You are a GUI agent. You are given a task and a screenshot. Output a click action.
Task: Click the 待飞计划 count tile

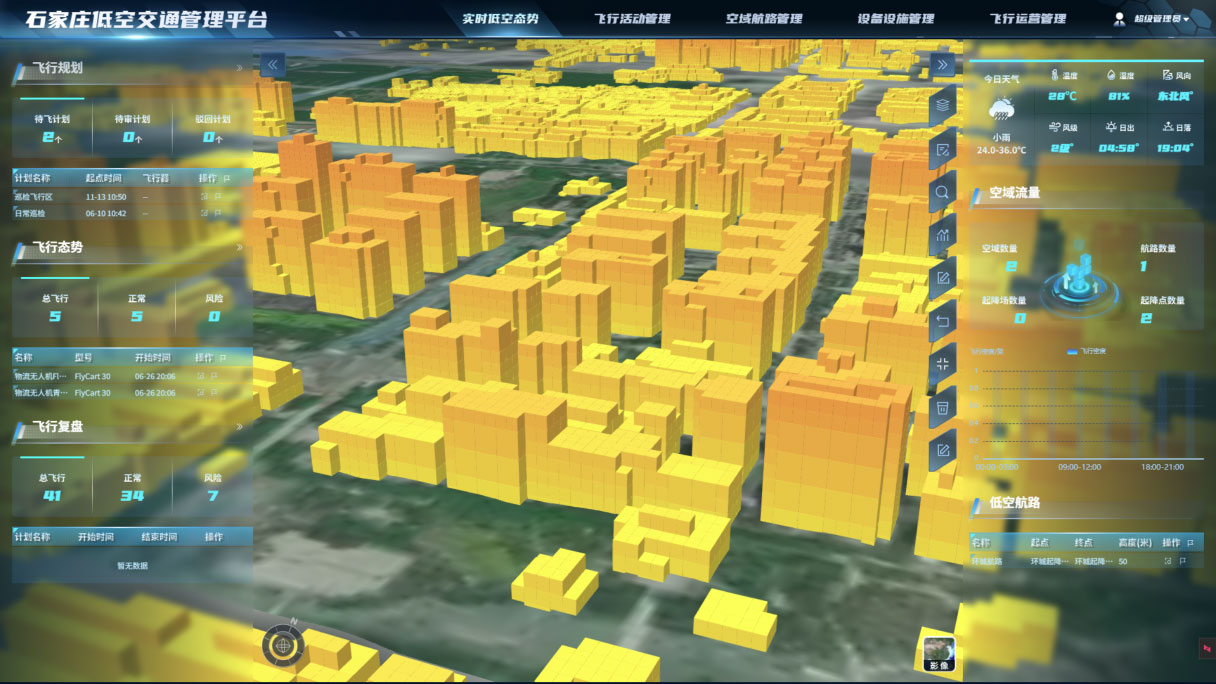point(52,128)
